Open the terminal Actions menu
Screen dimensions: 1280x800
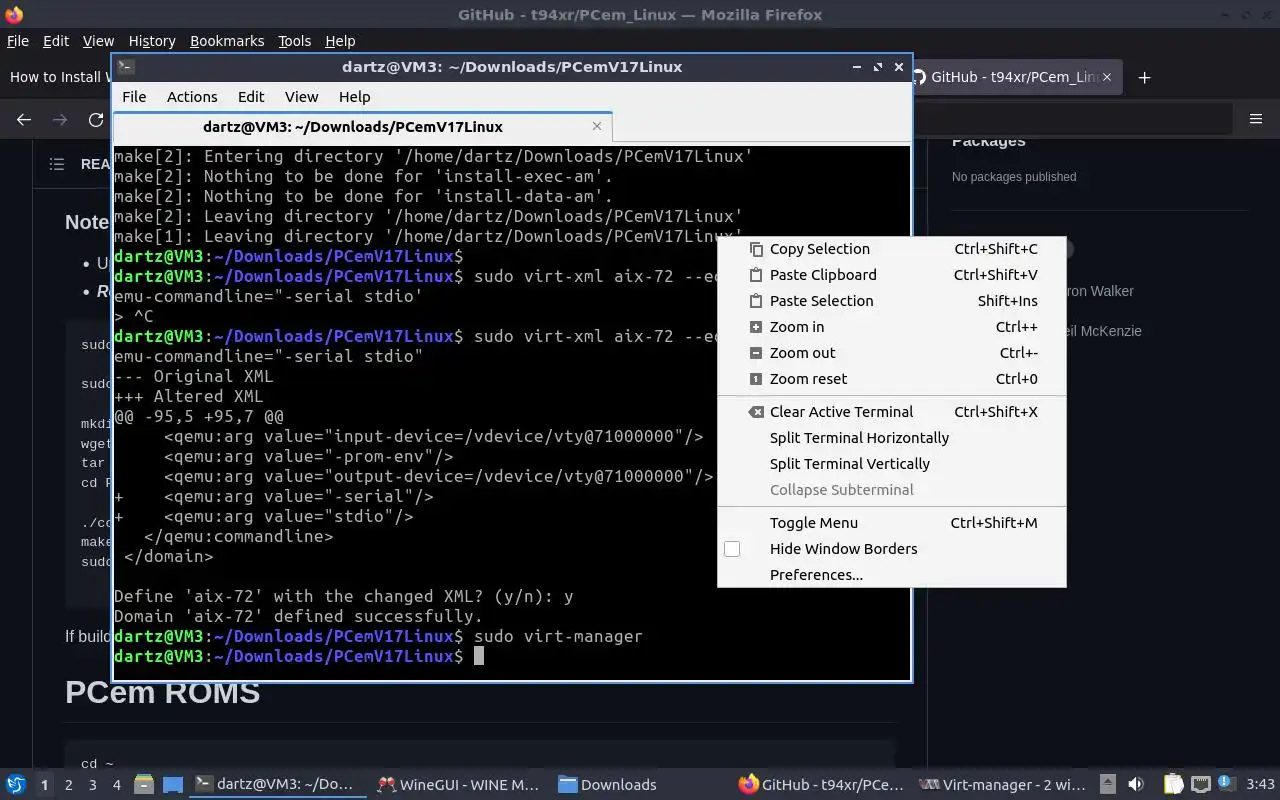point(192,97)
